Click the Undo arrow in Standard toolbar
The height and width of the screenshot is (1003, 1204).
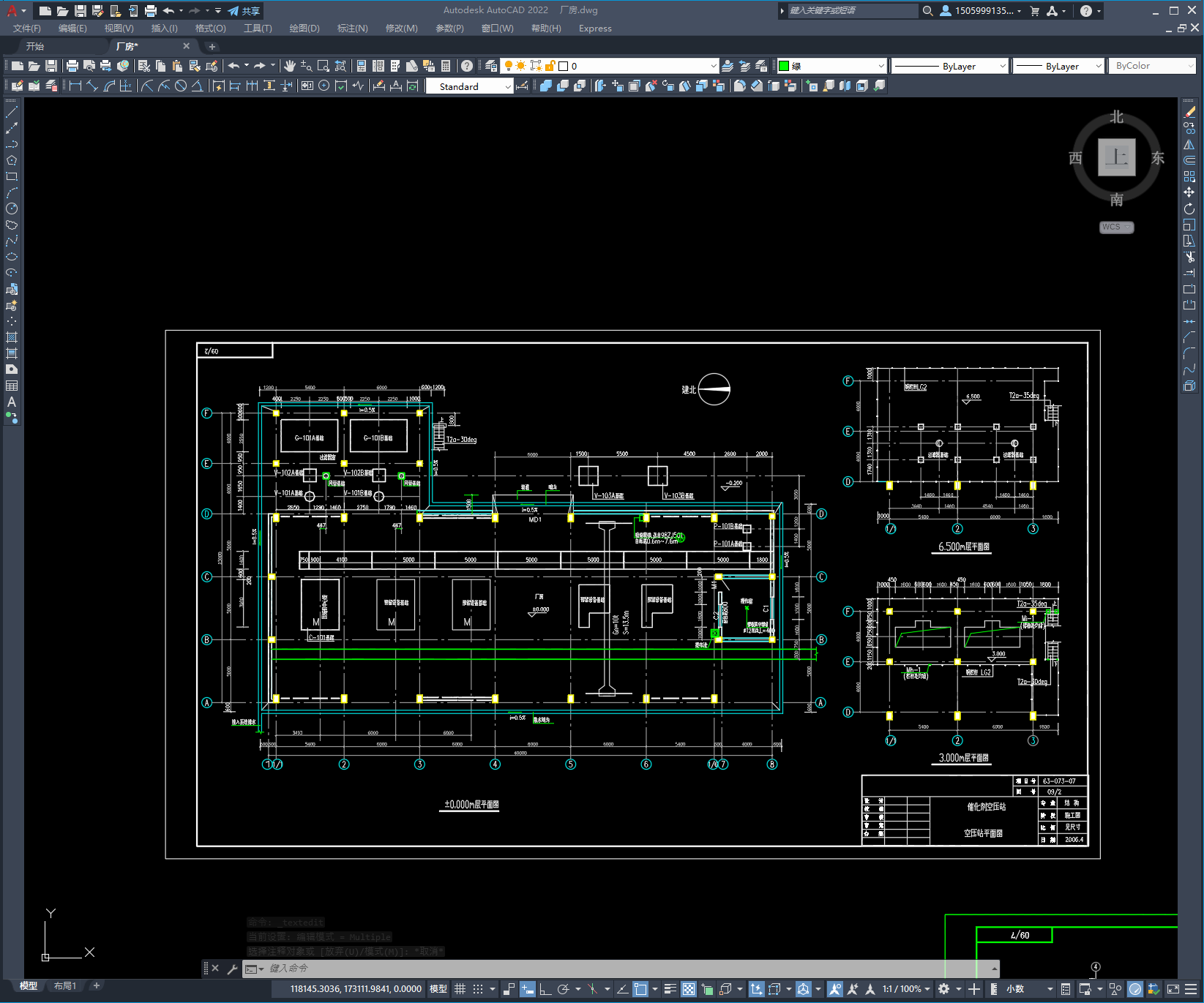pyautogui.click(x=233, y=66)
